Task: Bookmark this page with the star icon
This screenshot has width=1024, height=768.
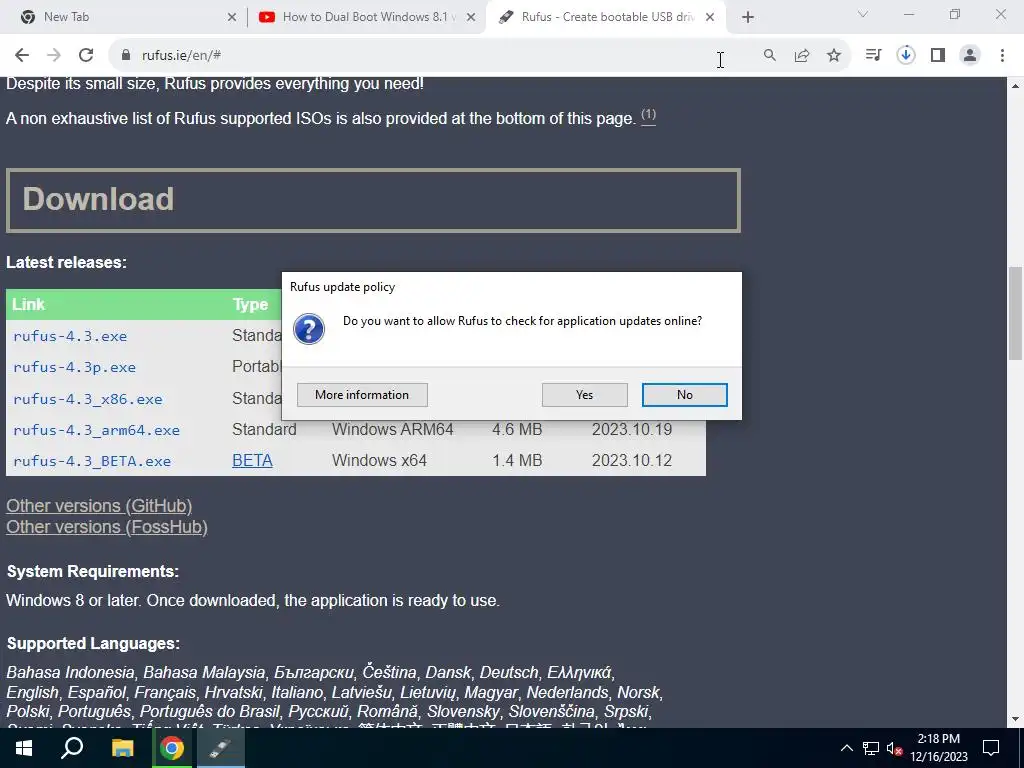Action: 834,56
